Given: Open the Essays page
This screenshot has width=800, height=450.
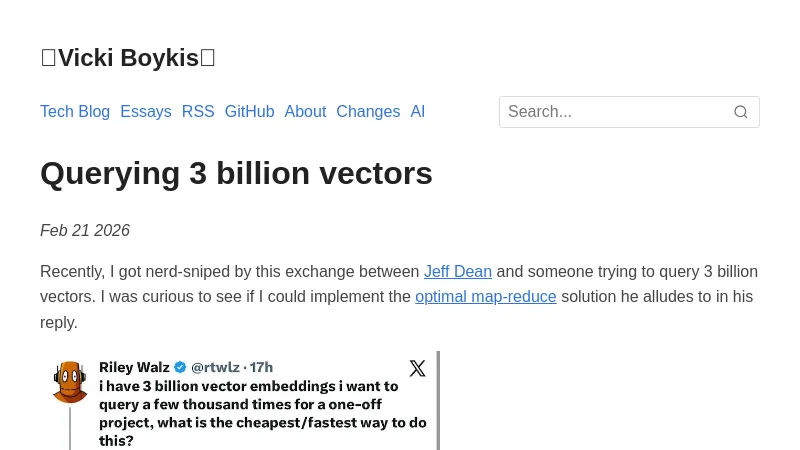Looking at the screenshot, I should pyautogui.click(x=146, y=112).
